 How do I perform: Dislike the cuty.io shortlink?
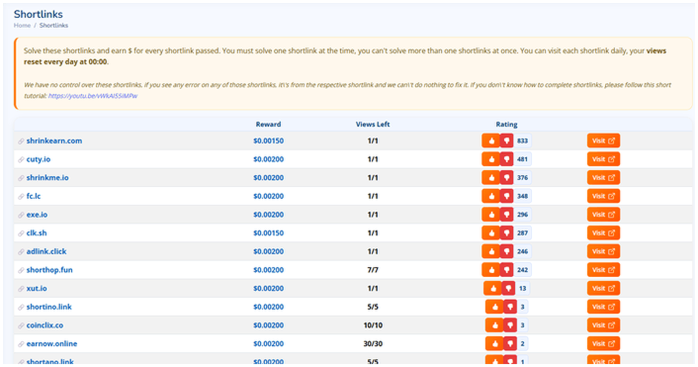coord(507,159)
